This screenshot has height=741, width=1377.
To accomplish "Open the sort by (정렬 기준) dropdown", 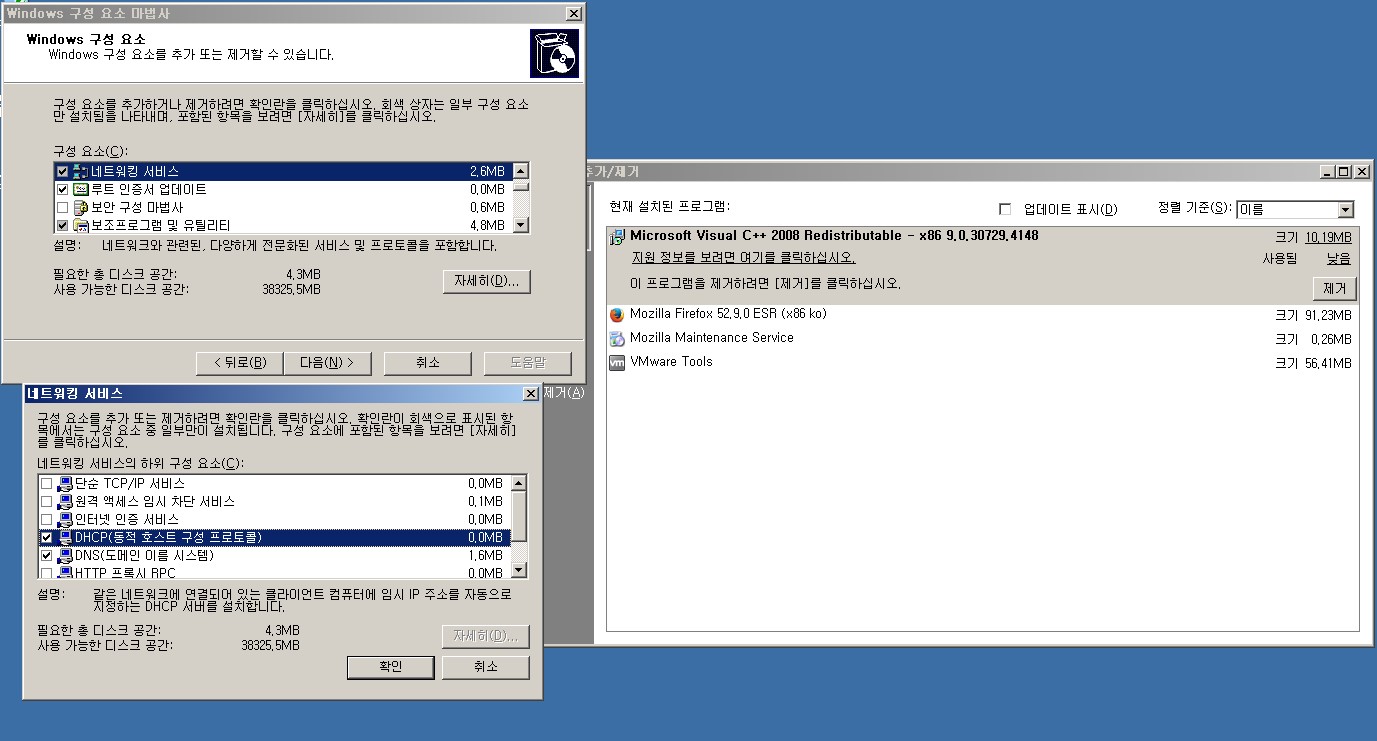I will (1345, 210).
